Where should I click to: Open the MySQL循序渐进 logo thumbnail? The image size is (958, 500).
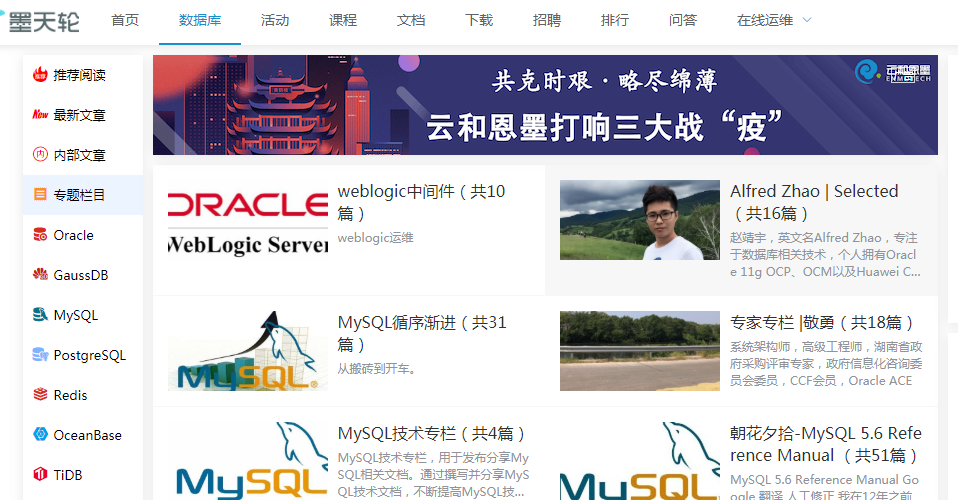click(248, 351)
